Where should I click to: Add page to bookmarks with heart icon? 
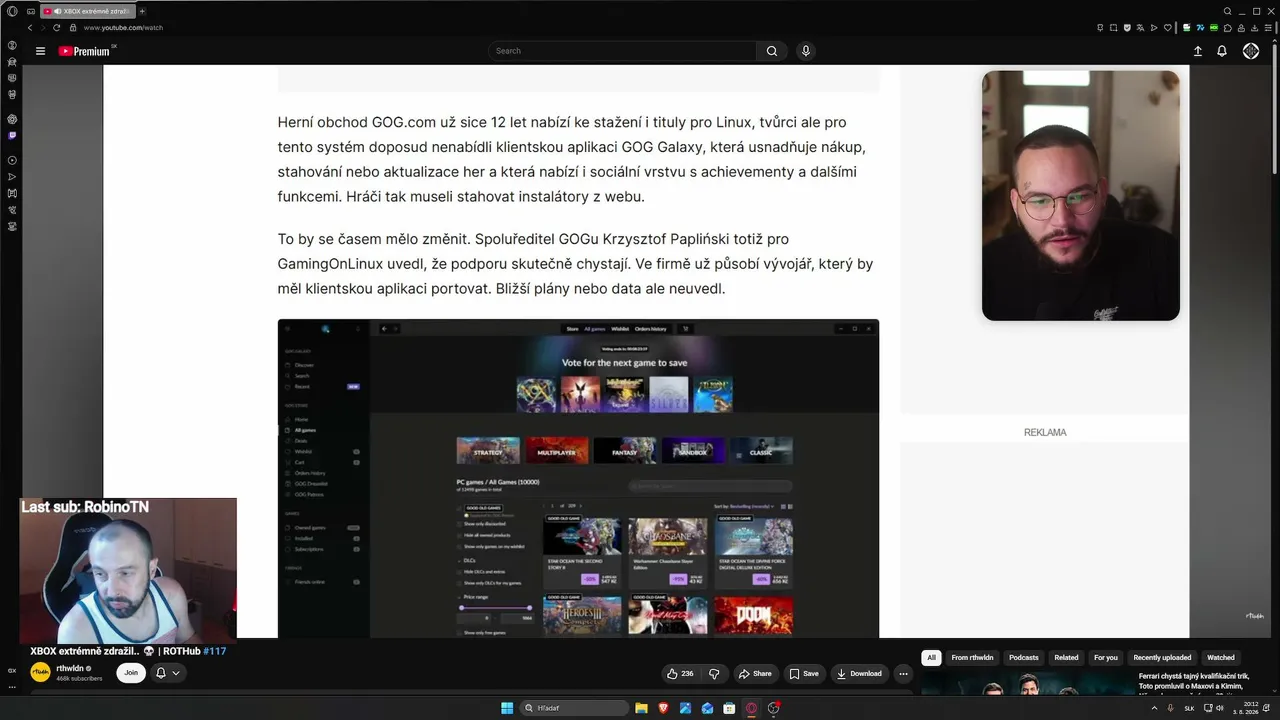(1167, 28)
